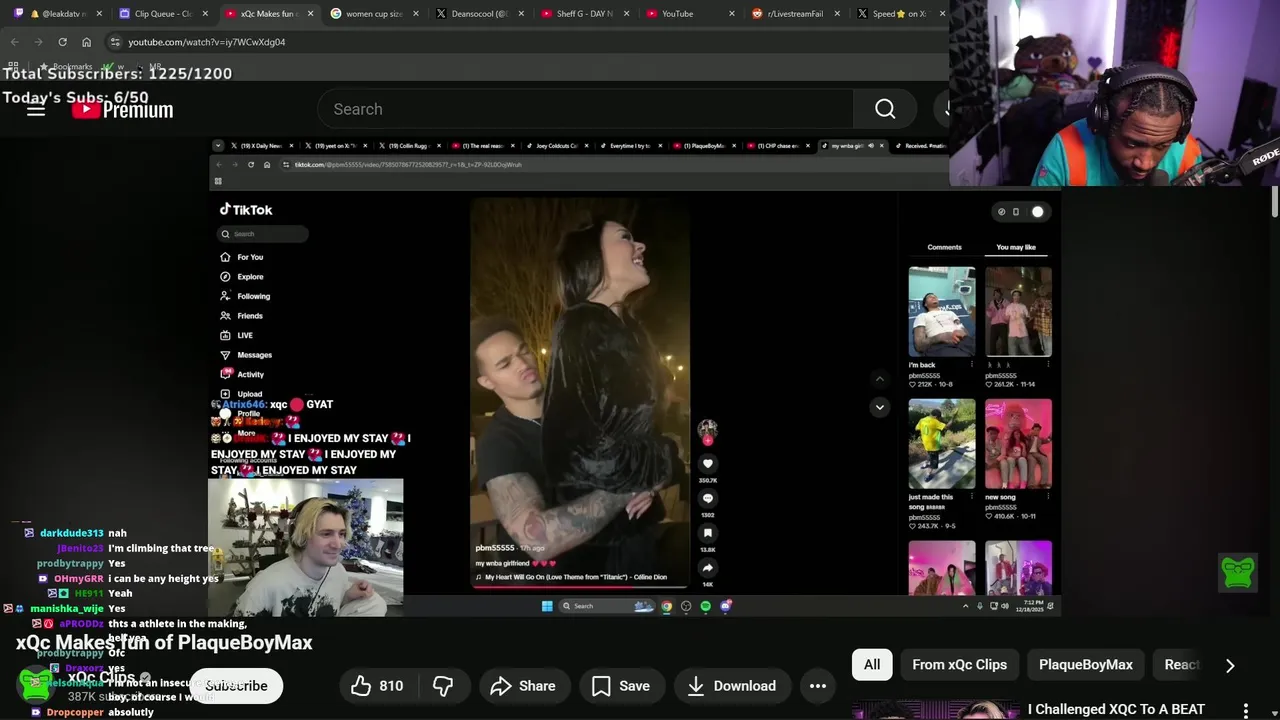Open the YouTube hamburger guide menu
This screenshot has height=720, width=1280.
click(x=36, y=109)
